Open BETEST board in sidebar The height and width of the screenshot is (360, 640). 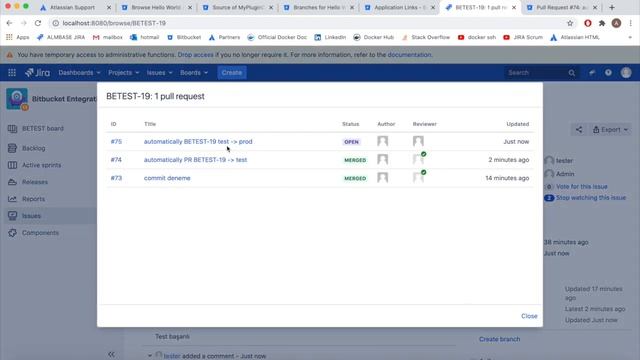pyautogui.click(x=42, y=128)
